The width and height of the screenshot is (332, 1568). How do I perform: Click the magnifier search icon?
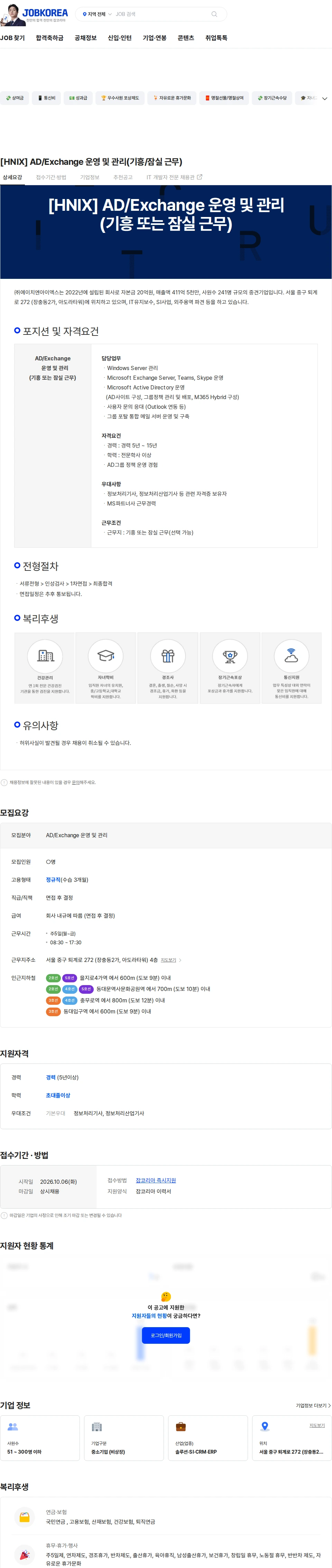tap(214, 14)
